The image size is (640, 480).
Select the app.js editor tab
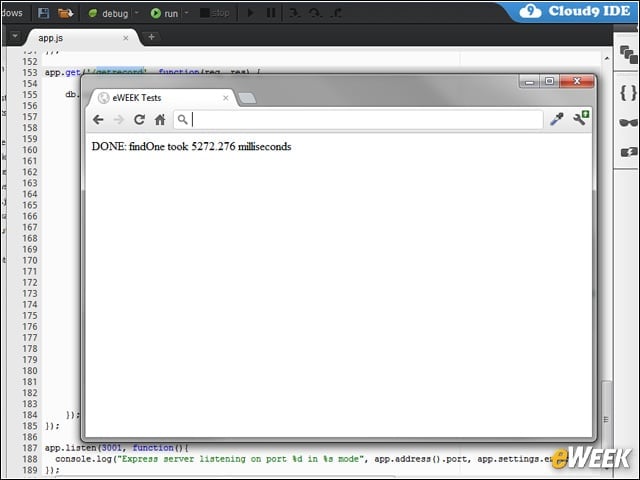coord(51,38)
